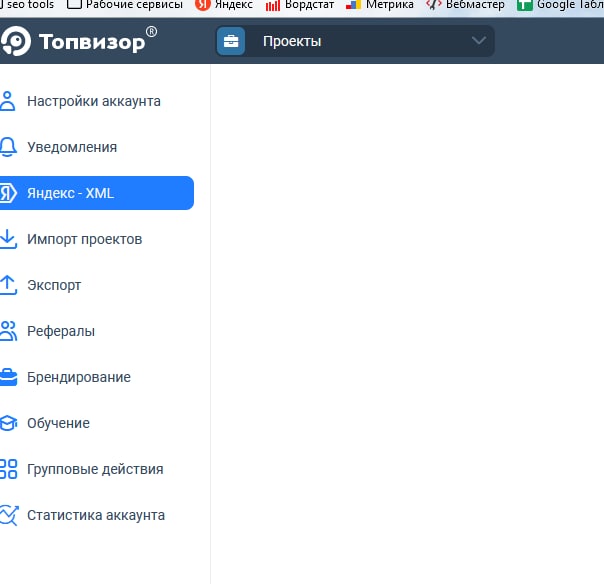This screenshot has height=584, width=604.
Task: Open the Рабочие сервисы bookmark folder
Action: click(x=125, y=5)
